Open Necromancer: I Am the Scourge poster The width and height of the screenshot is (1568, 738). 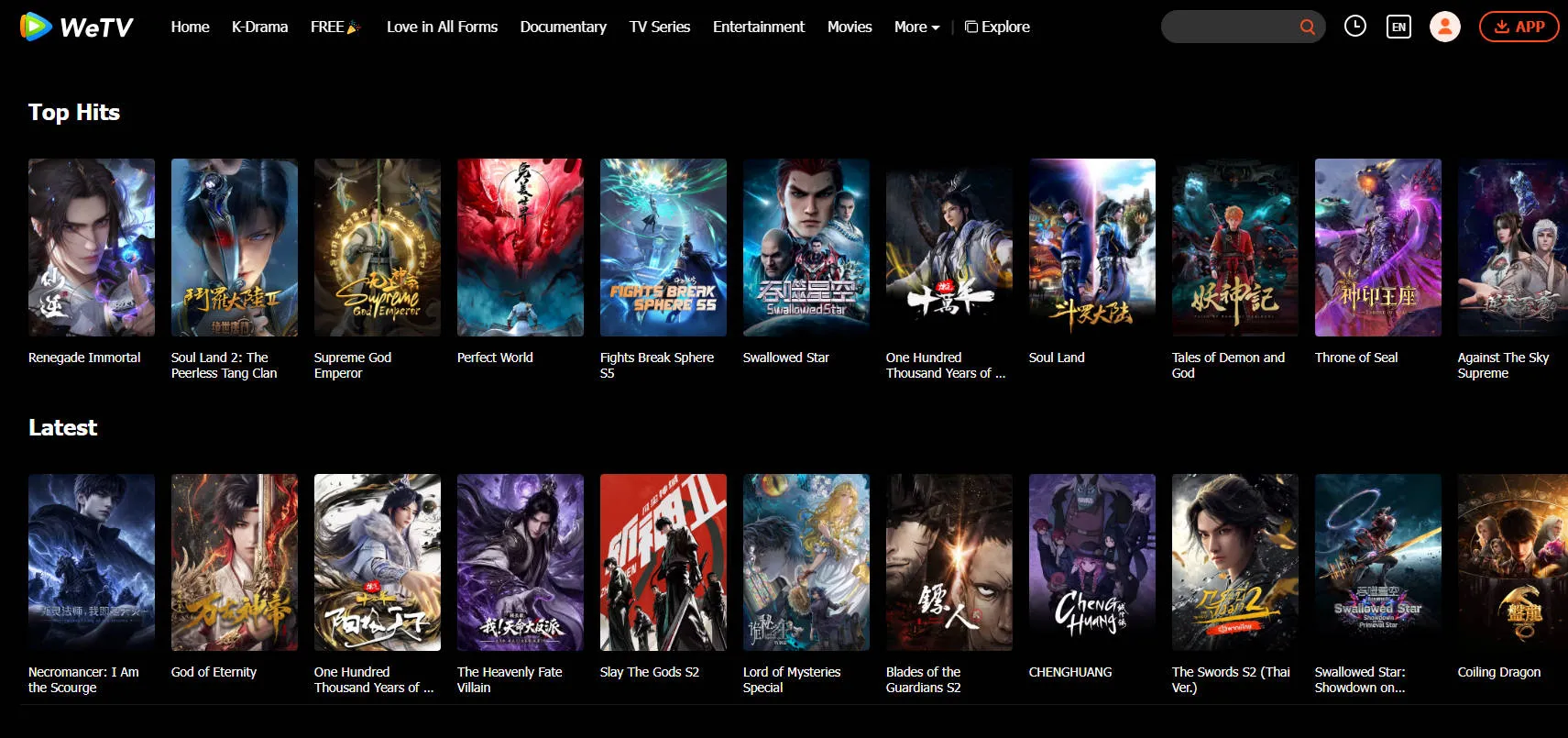pyautogui.click(x=92, y=562)
